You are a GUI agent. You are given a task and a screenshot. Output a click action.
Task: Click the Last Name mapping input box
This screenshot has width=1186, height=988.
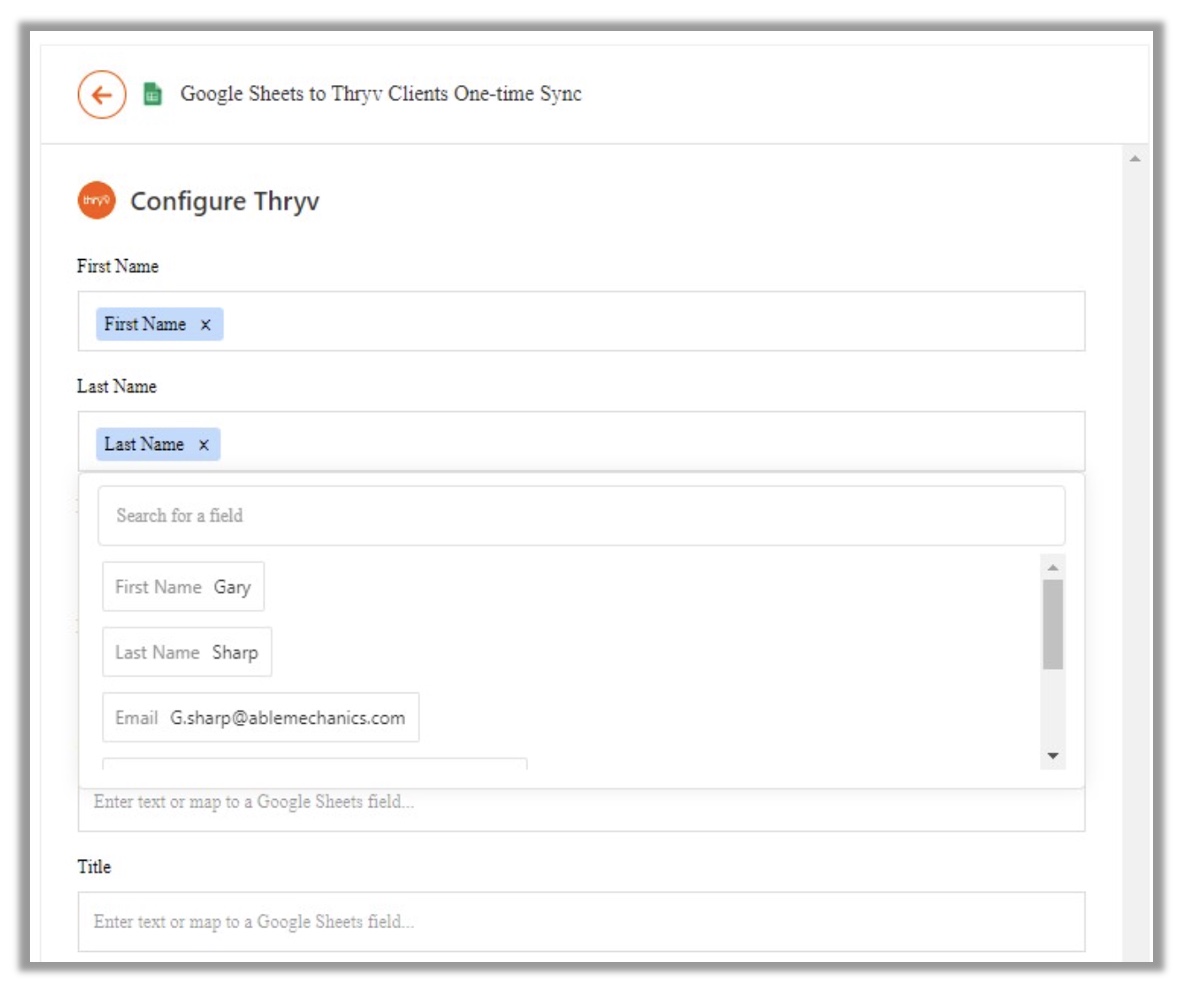tap(581, 442)
